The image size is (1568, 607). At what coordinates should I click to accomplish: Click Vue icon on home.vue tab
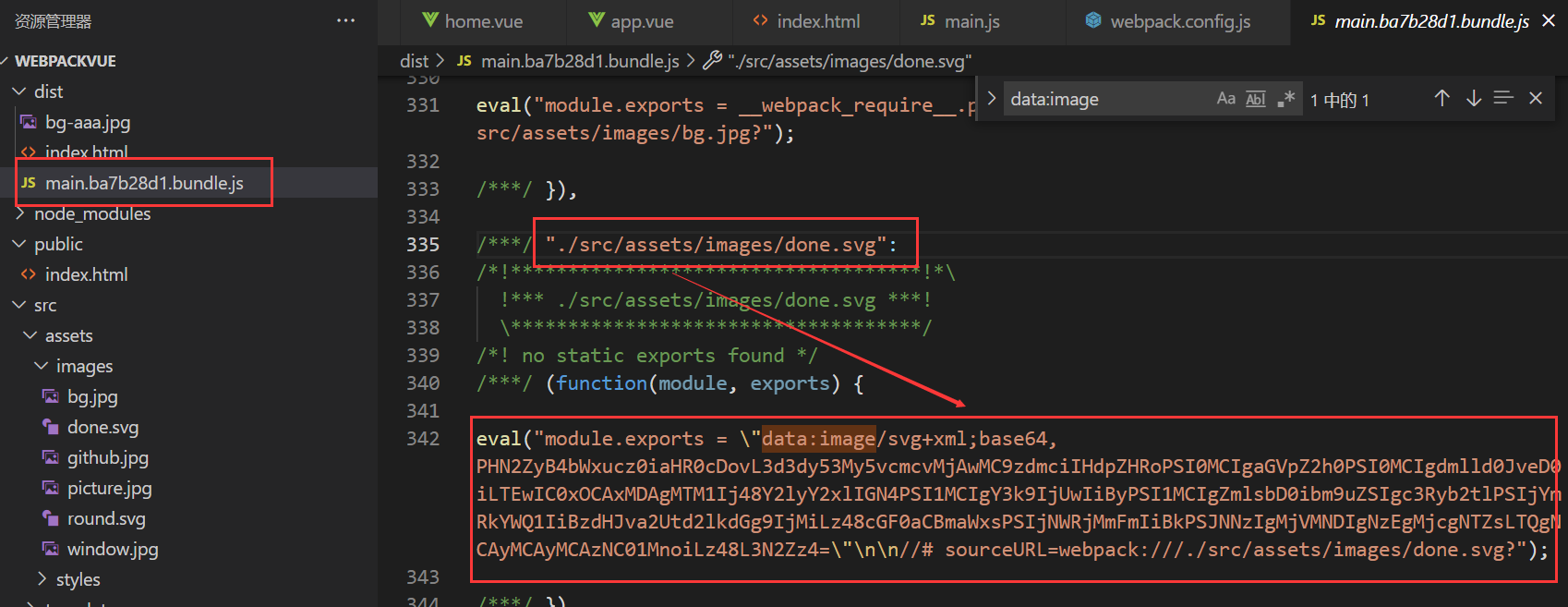[x=429, y=20]
